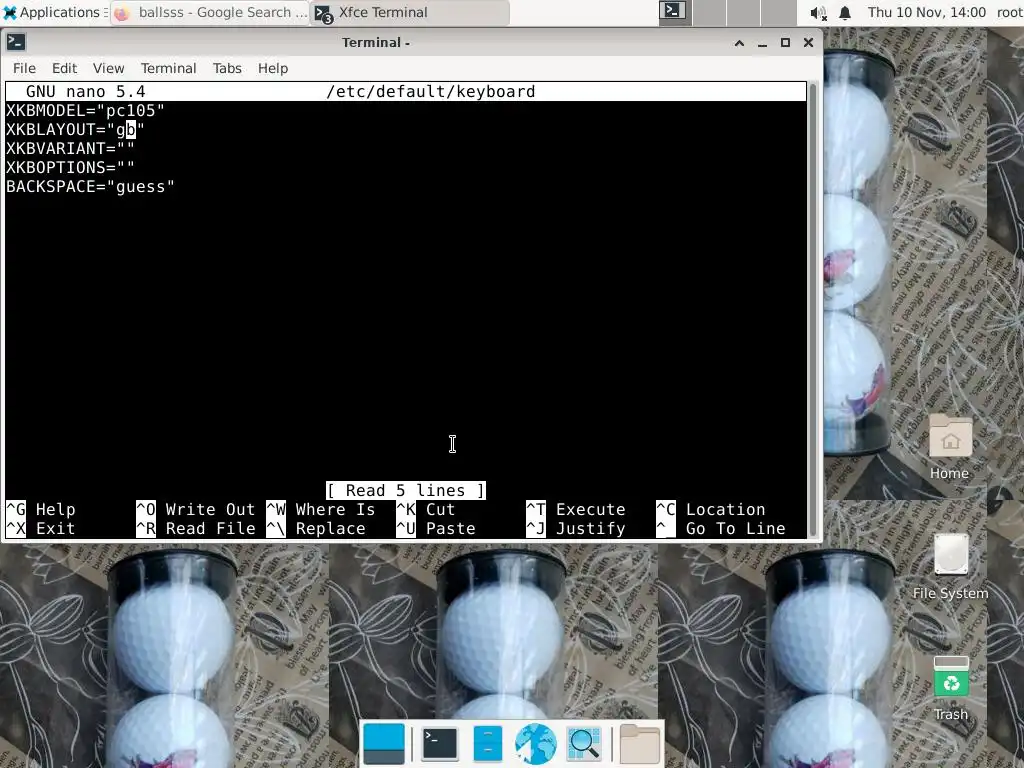Open the Edit menu in Terminal

point(64,69)
